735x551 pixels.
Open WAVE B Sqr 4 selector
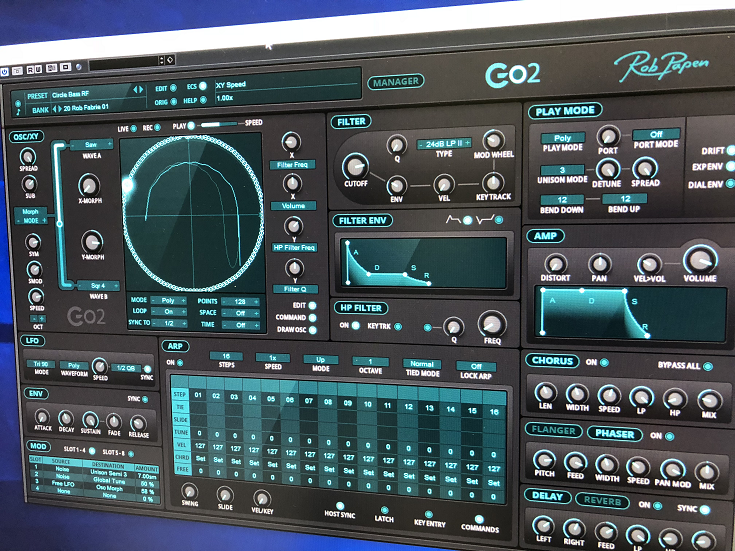98,286
